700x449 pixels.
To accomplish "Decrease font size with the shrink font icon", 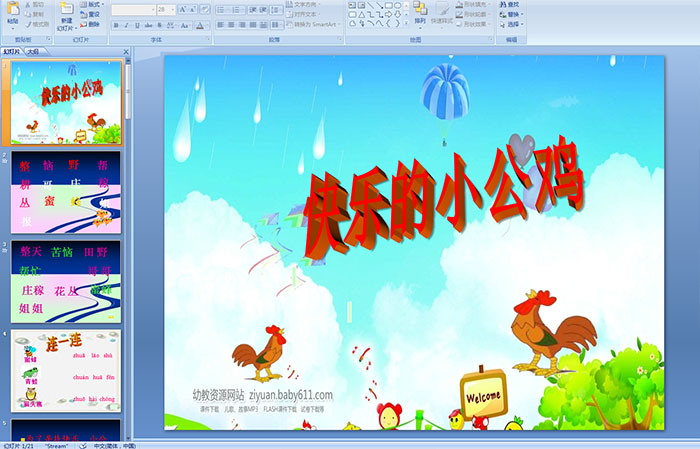I will 193,10.
